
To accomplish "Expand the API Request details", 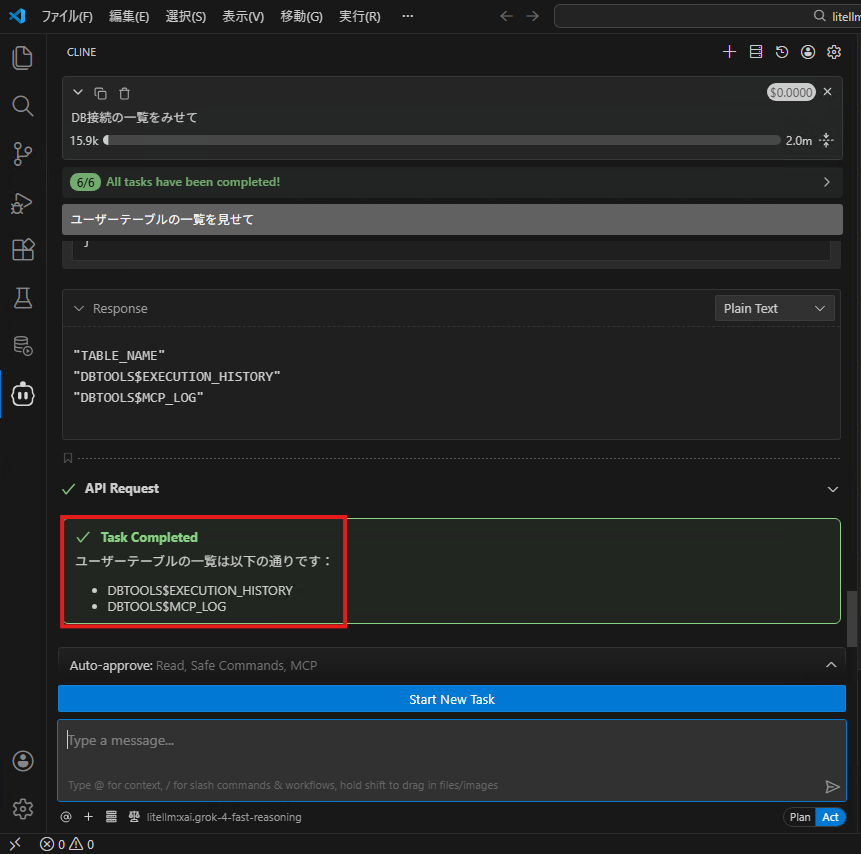I will pyautogui.click(x=832, y=489).
